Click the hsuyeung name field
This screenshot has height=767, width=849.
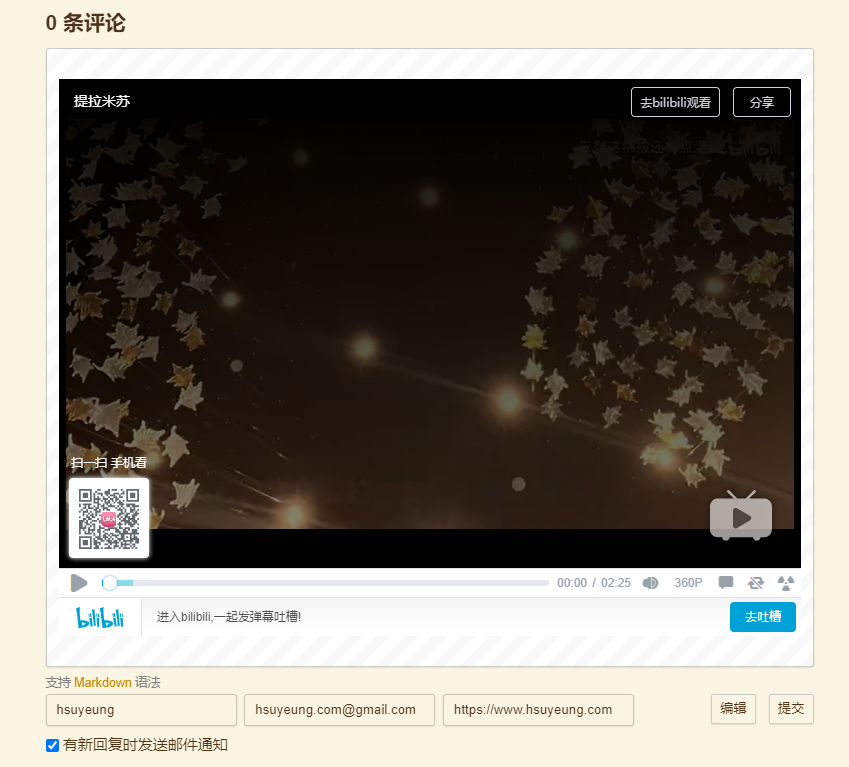(x=141, y=710)
